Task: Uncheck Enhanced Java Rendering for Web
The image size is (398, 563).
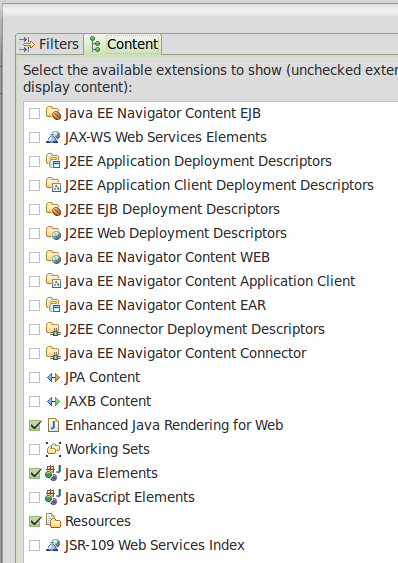Action: tap(35, 425)
